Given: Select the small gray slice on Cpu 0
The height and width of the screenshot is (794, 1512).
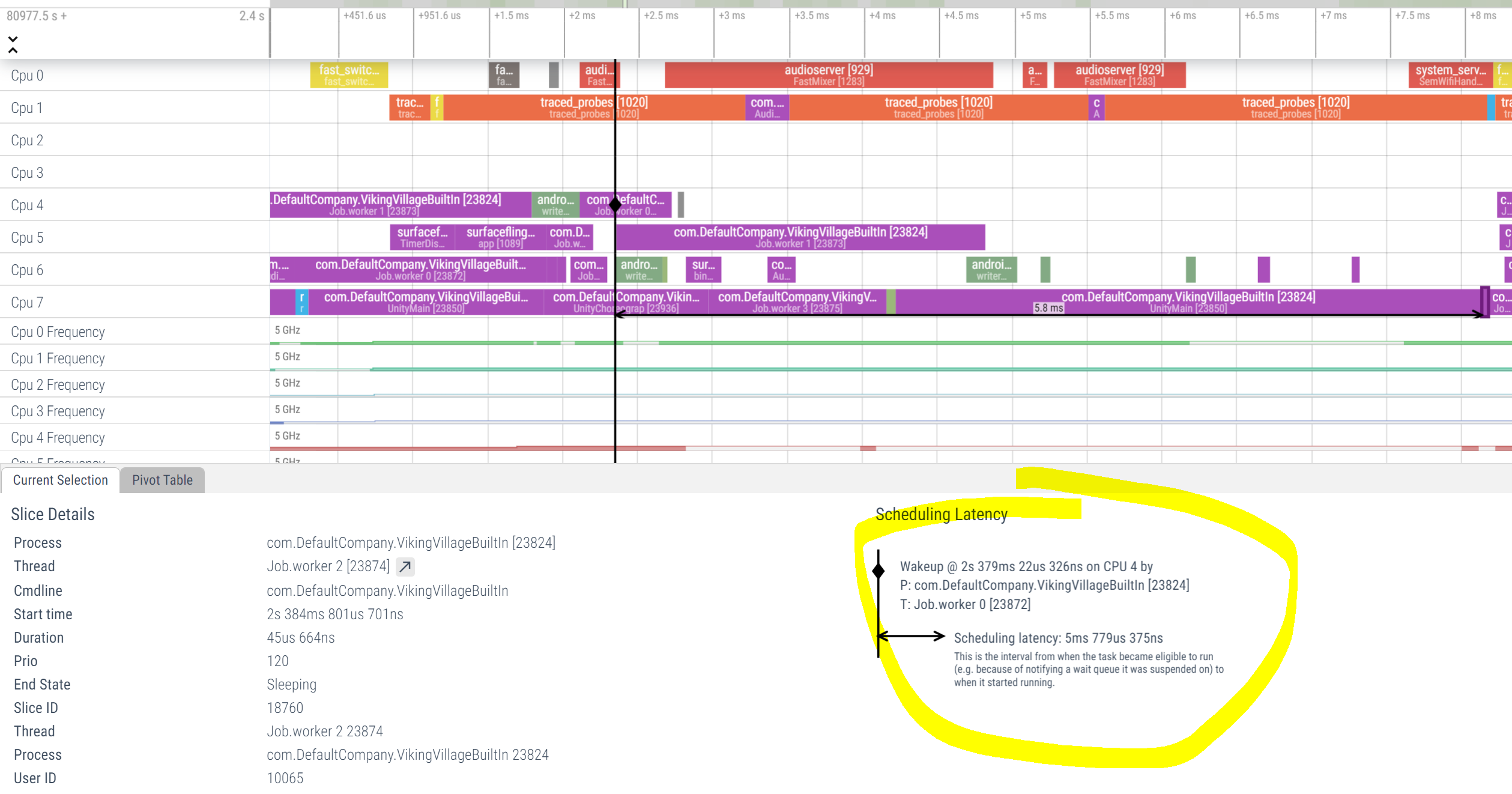Looking at the screenshot, I should coord(554,75).
